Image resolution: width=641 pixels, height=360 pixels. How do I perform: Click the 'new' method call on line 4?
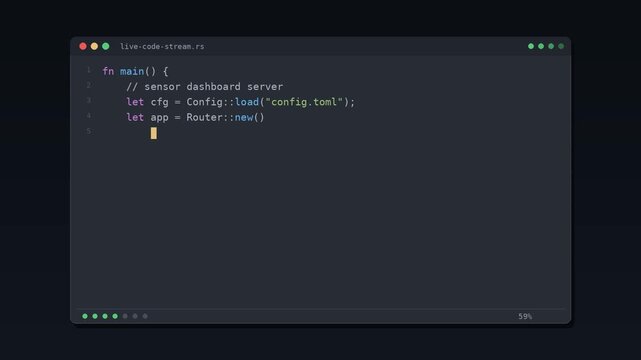click(244, 117)
